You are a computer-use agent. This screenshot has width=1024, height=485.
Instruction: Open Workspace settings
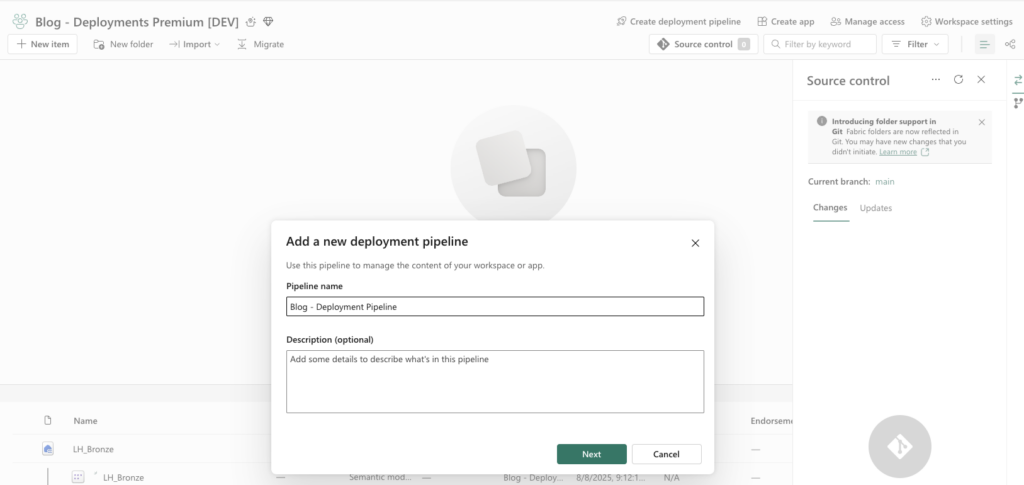click(x=966, y=21)
